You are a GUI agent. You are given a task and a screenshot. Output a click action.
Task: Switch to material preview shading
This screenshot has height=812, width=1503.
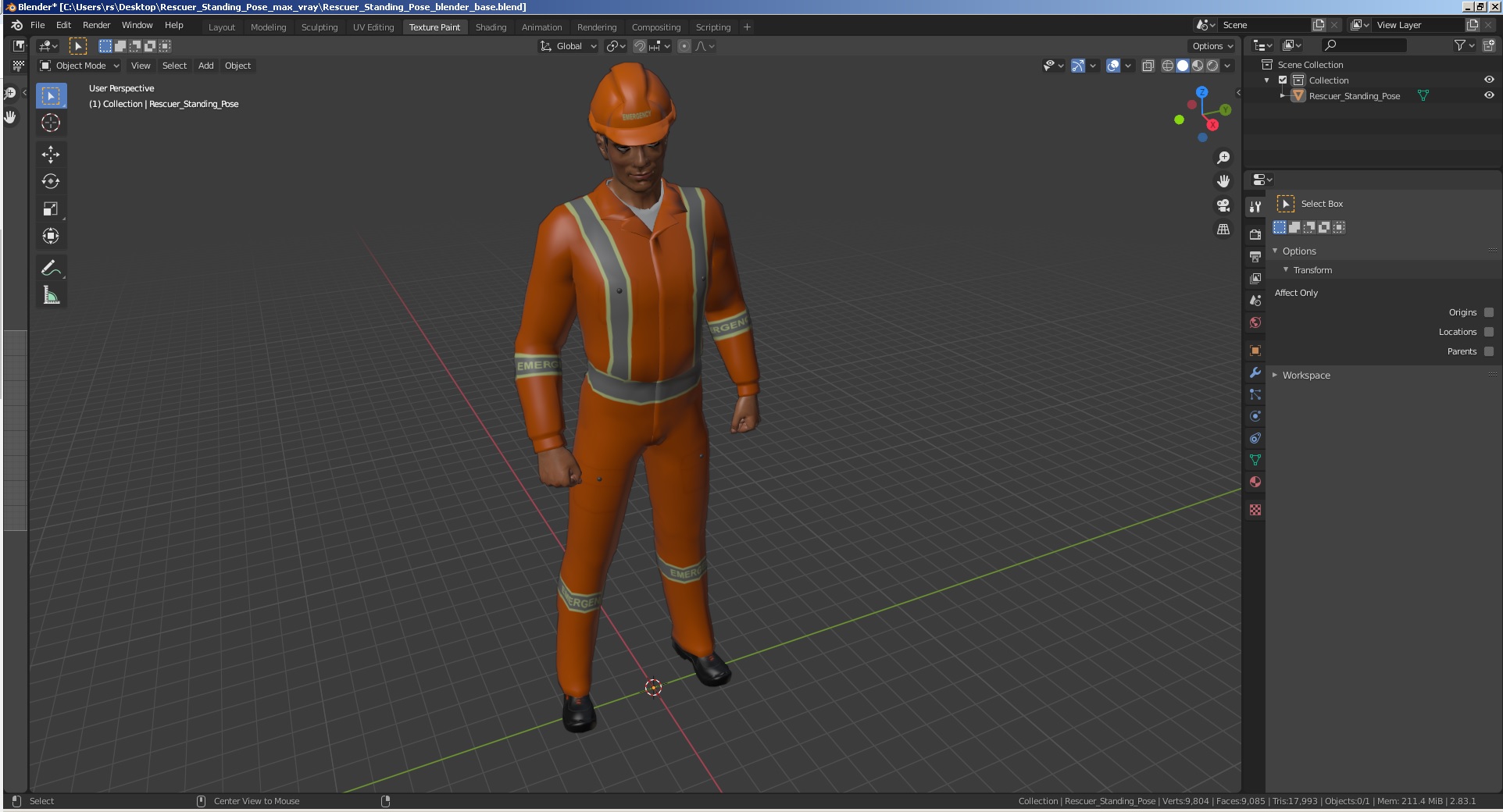pyautogui.click(x=1198, y=66)
